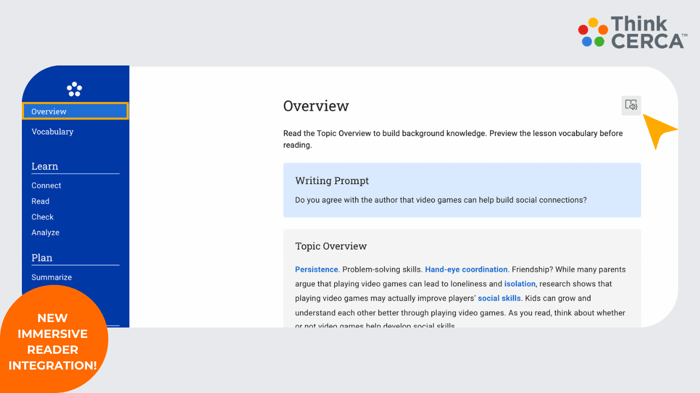Open the Immersive Reader icon button

[x=631, y=105]
